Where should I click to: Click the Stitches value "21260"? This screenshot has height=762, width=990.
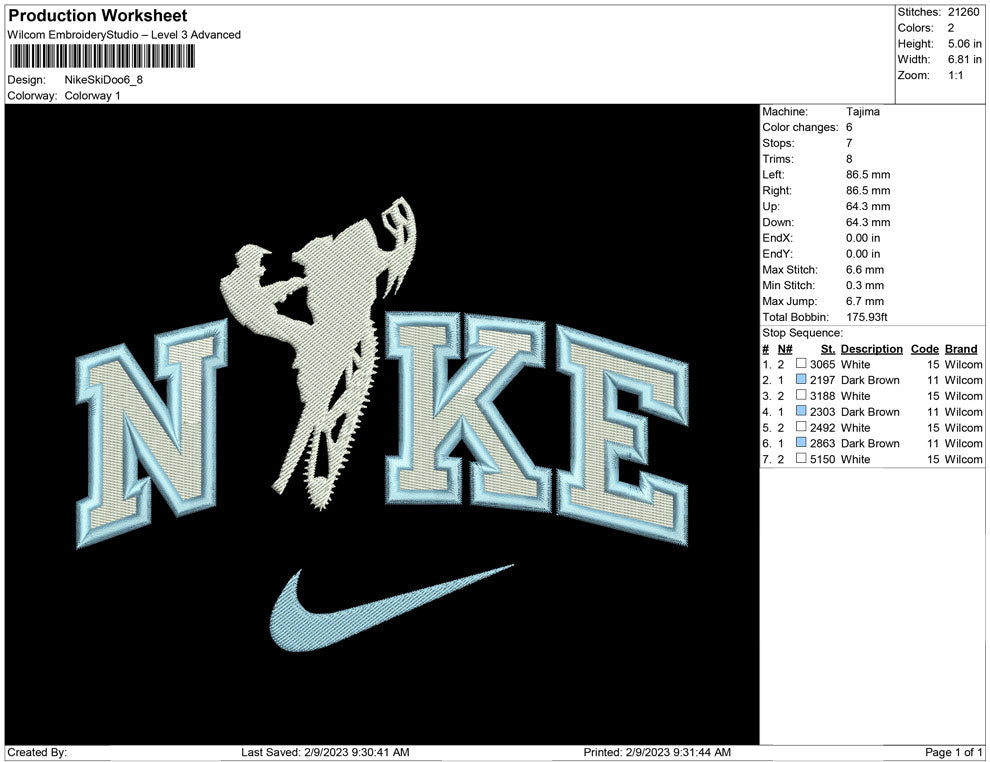point(963,12)
